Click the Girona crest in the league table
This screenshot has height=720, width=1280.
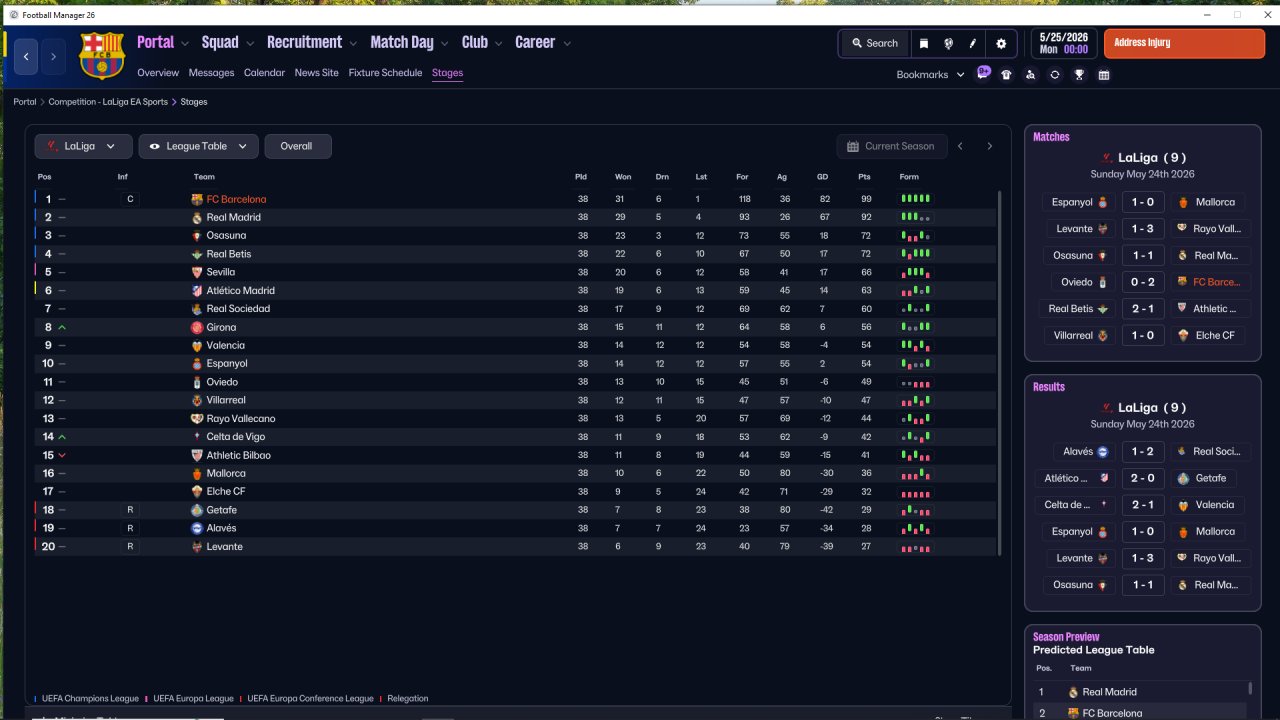[x=197, y=327]
